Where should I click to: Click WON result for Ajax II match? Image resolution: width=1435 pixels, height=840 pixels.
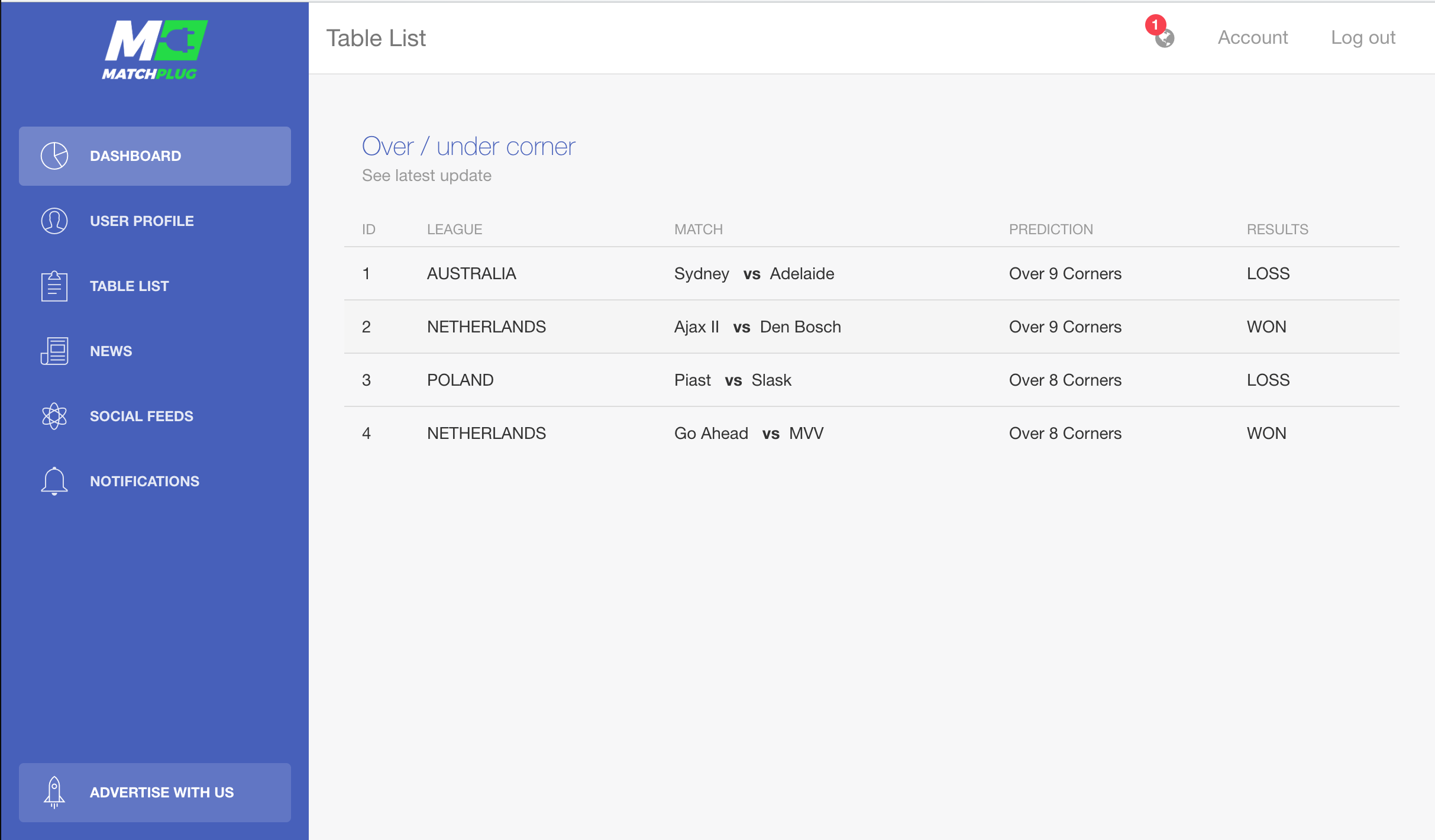(x=1266, y=327)
